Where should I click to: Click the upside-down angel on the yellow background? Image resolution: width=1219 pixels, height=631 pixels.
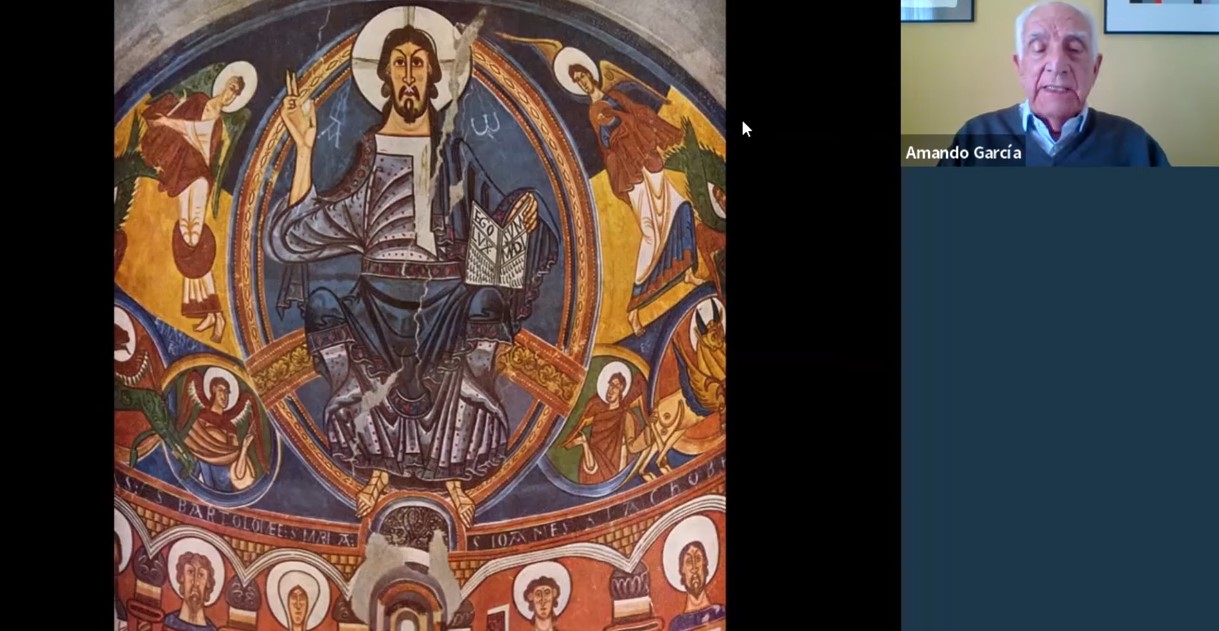pyautogui.click(x=195, y=190)
